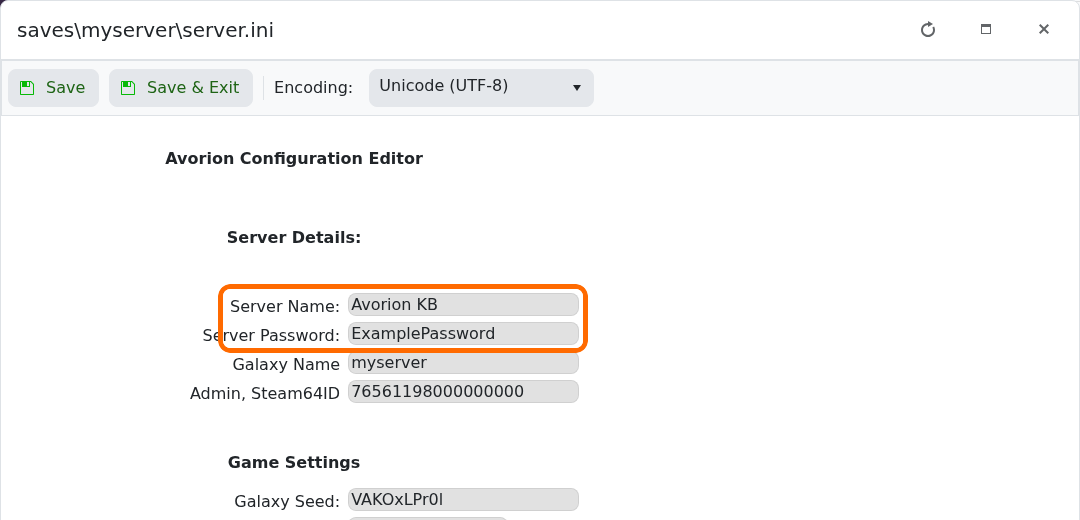This screenshot has width=1080, height=520.
Task: Click the 'Server Password:' label
Action: point(271,335)
